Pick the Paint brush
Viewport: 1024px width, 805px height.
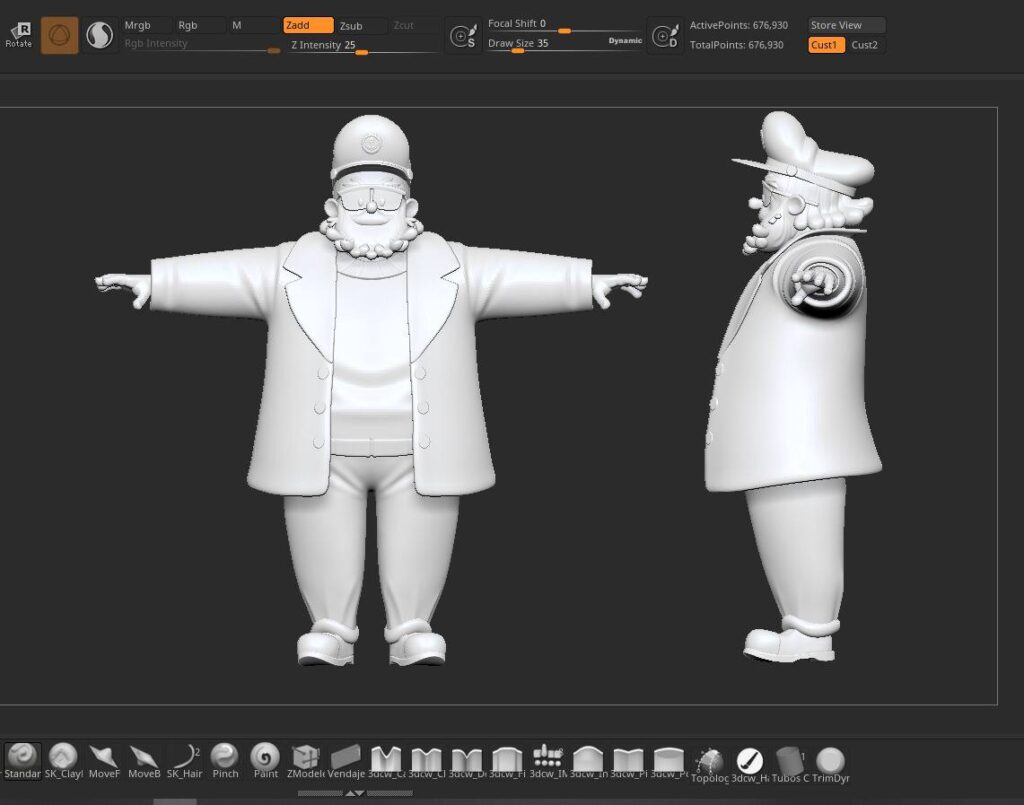pyautogui.click(x=265, y=756)
